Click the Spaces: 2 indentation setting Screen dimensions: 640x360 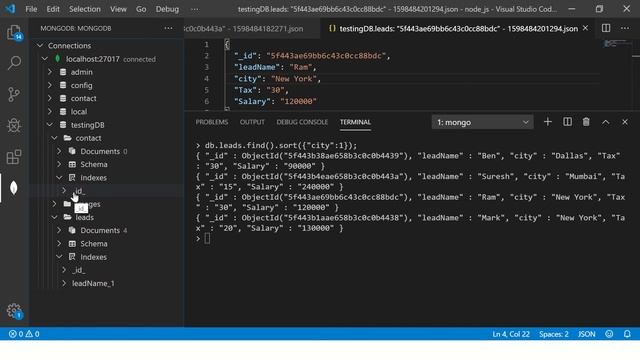[553, 334]
